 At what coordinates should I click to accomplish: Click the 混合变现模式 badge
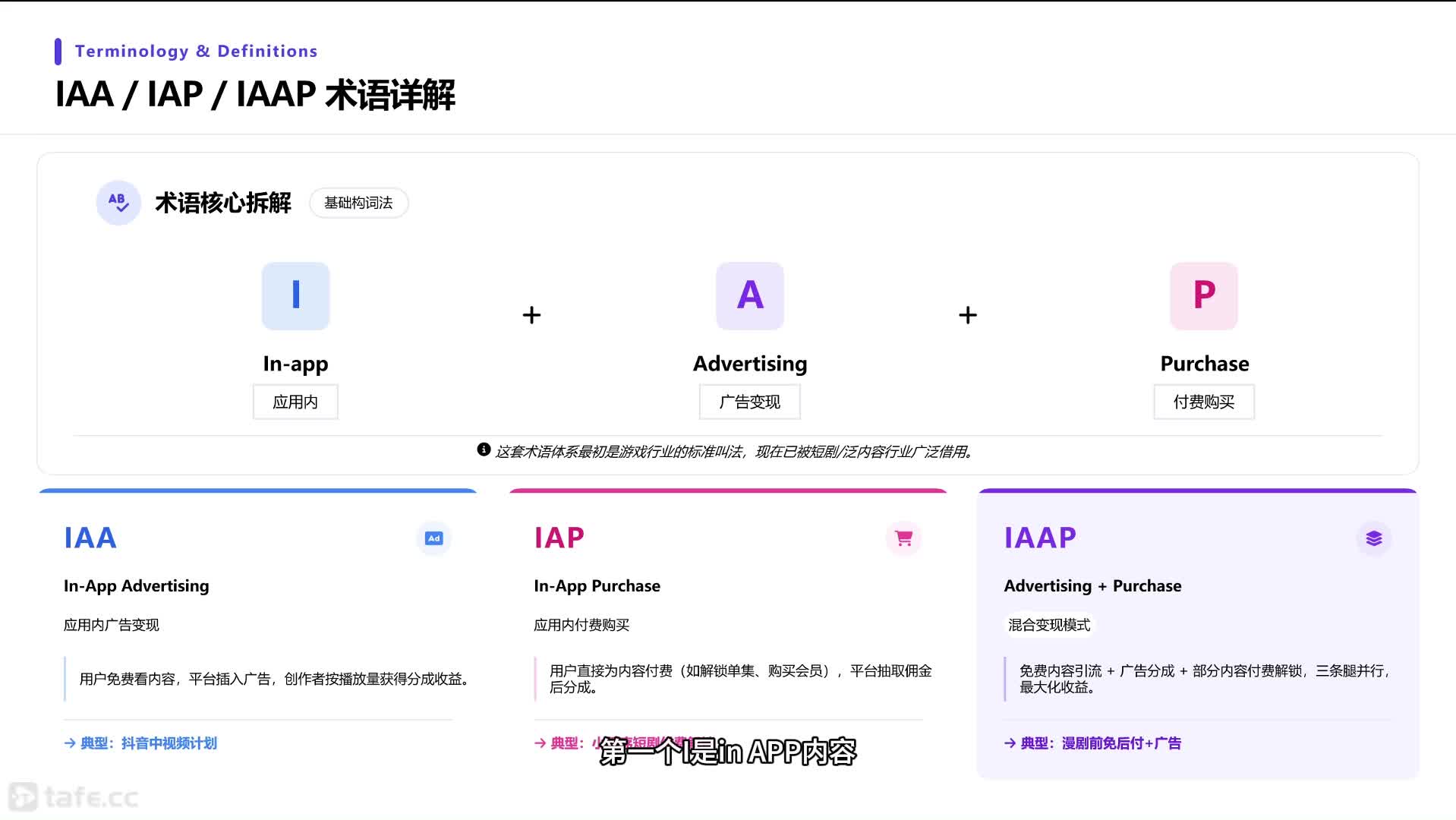pyautogui.click(x=1048, y=625)
